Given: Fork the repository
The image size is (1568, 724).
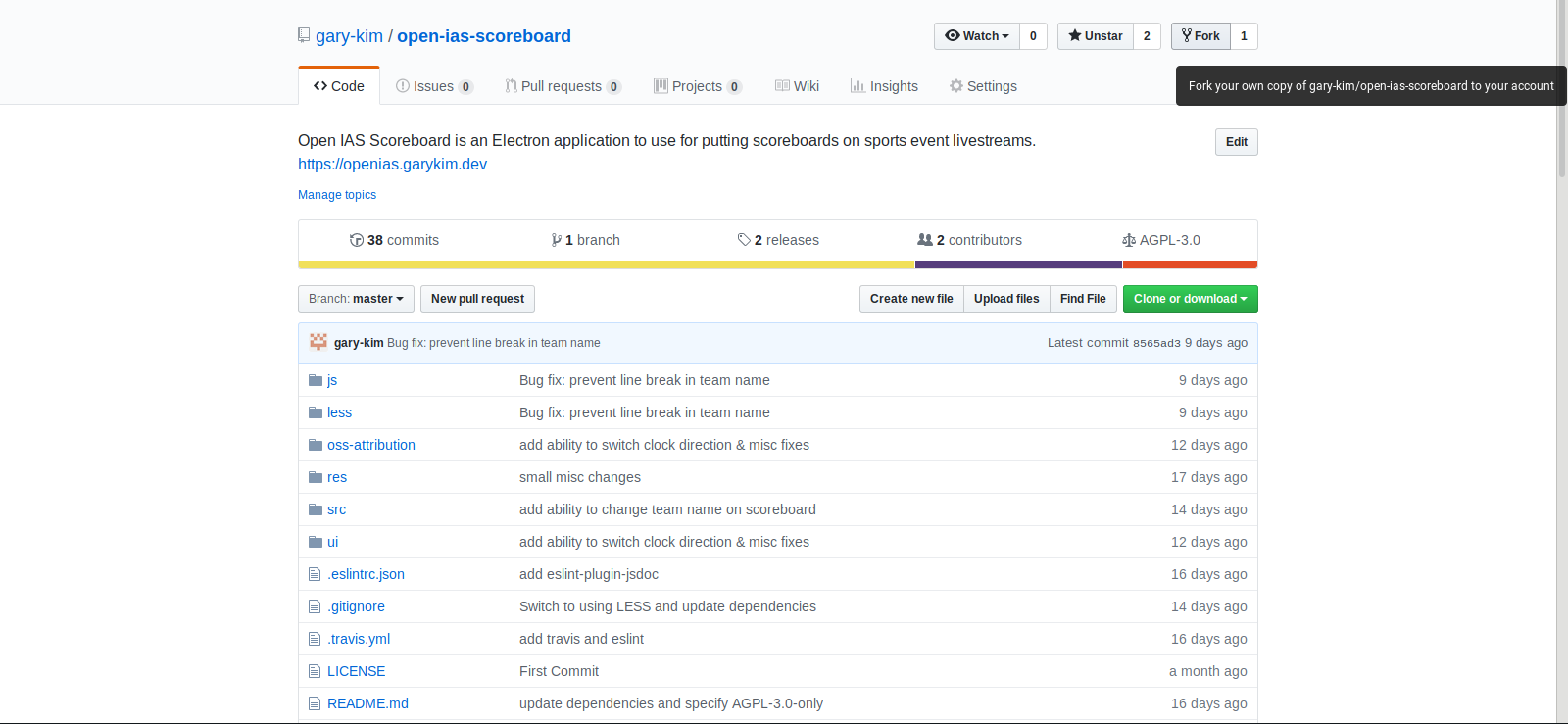Looking at the screenshot, I should (1200, 36).
